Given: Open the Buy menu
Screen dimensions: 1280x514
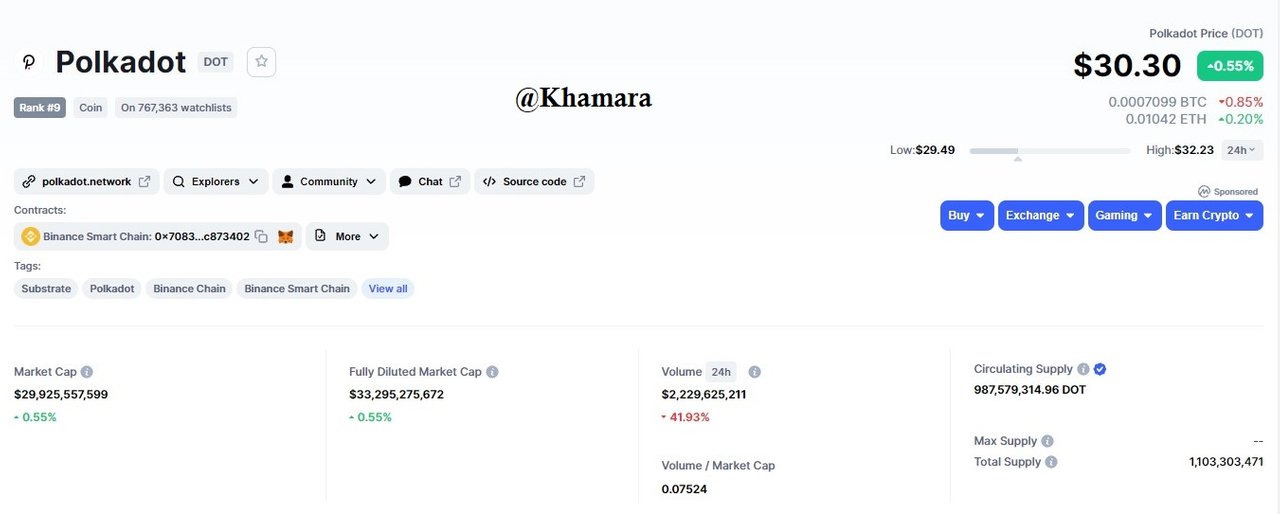Looking at the screenshot, I should [x=967, y=216].
